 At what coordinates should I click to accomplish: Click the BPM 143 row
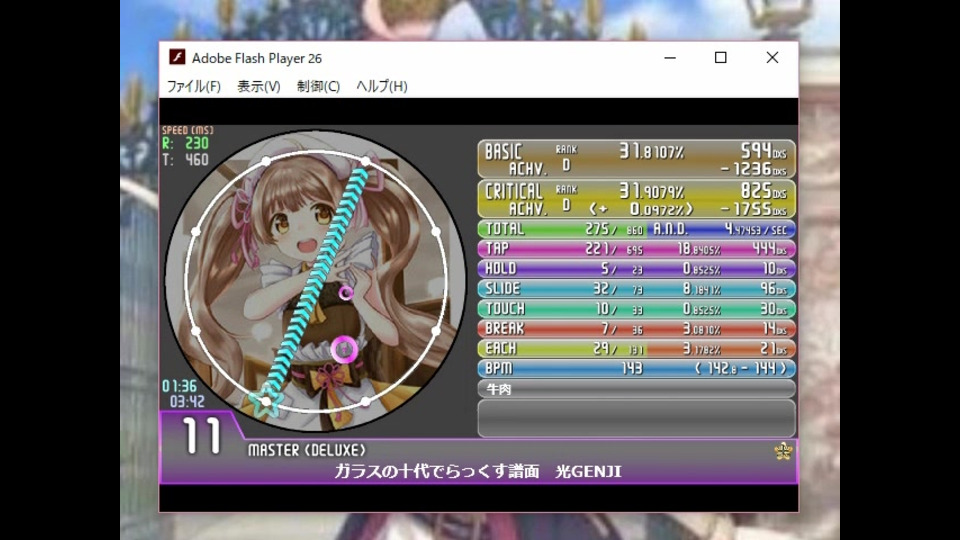(636, 369)
